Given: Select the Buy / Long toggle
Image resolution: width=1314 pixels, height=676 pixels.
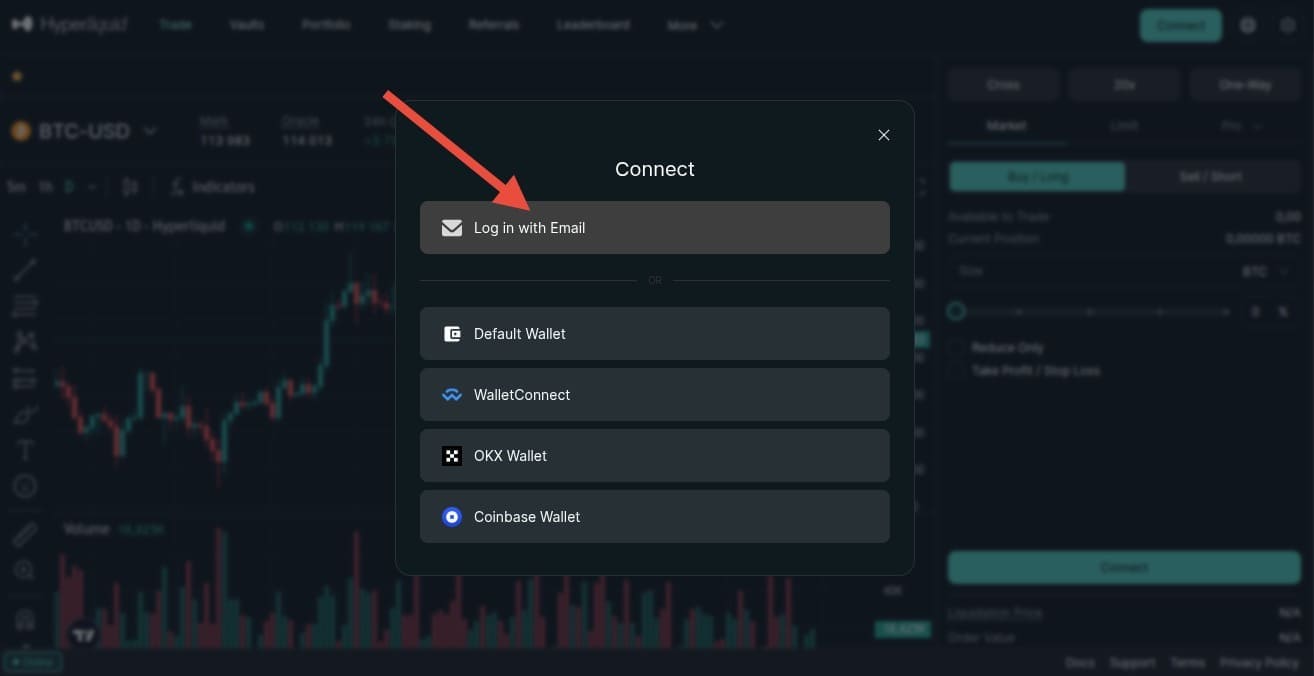Looking at the screenshot, I should coord(1037,177).
